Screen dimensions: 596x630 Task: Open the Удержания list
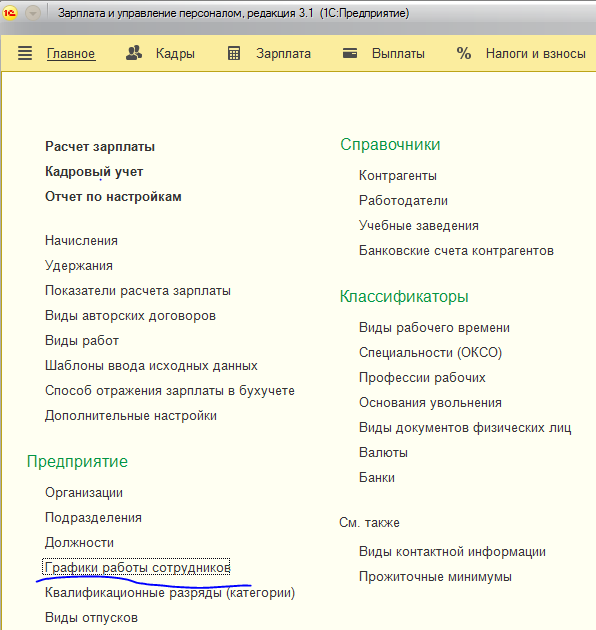click(79, 266)
